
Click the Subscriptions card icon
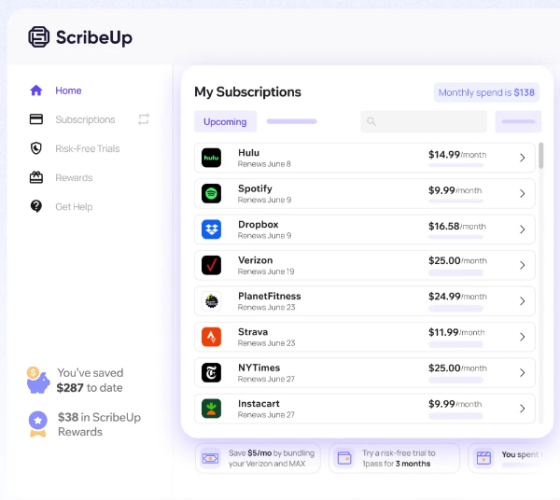[x=36, y=119]
